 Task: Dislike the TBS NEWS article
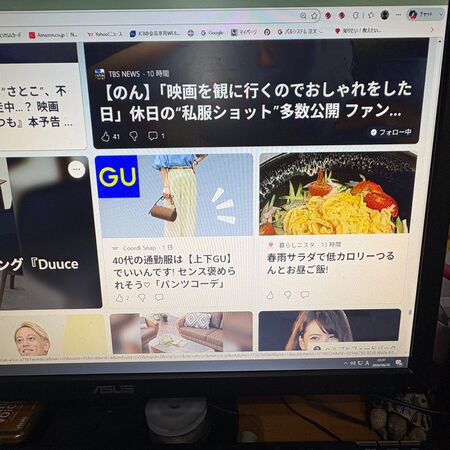134,136
